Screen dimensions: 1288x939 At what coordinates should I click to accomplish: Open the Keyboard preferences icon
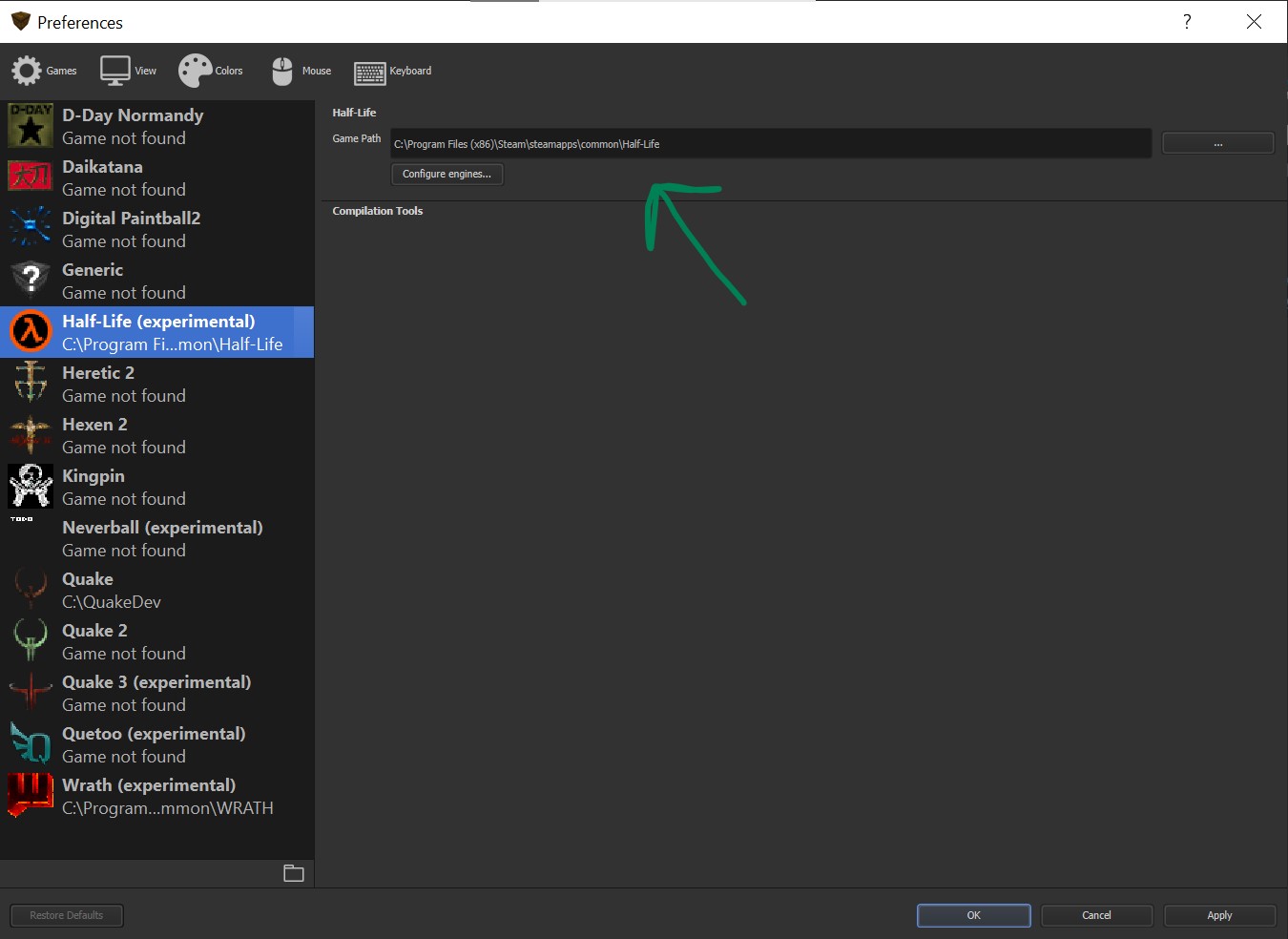[370, 73]
